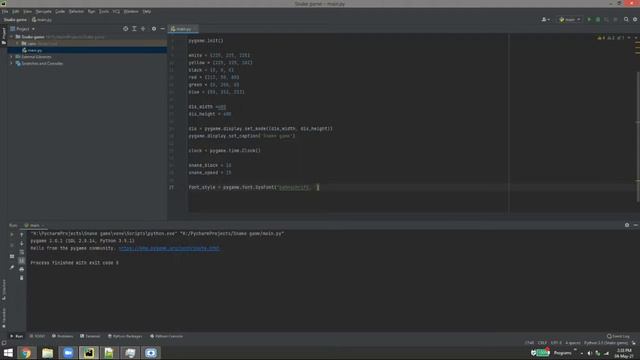Collapse the Snake game project root node
The width and height of the screenshot is (640, 360).
pos(11,37)
